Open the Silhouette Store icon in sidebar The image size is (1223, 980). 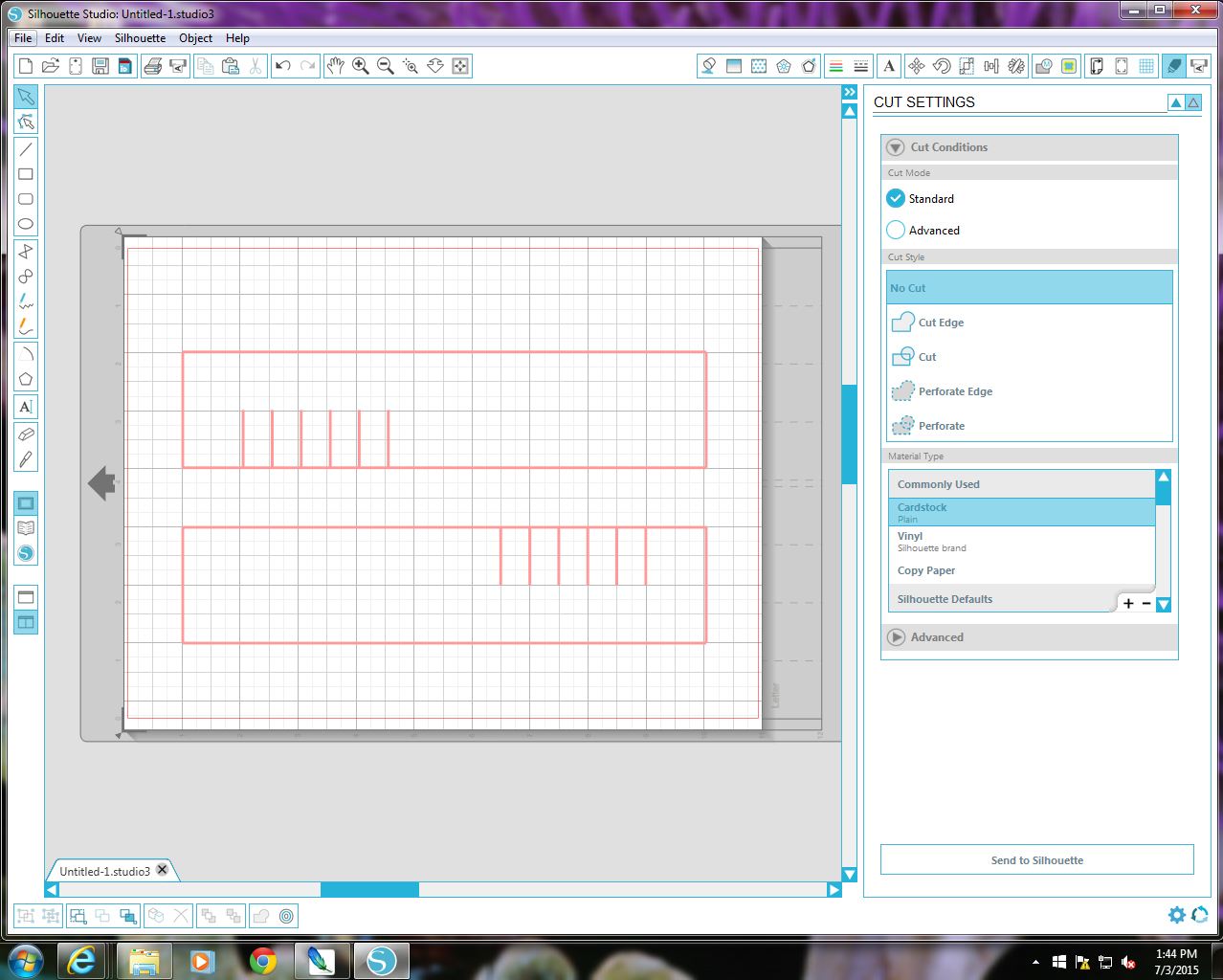point(26,553)
